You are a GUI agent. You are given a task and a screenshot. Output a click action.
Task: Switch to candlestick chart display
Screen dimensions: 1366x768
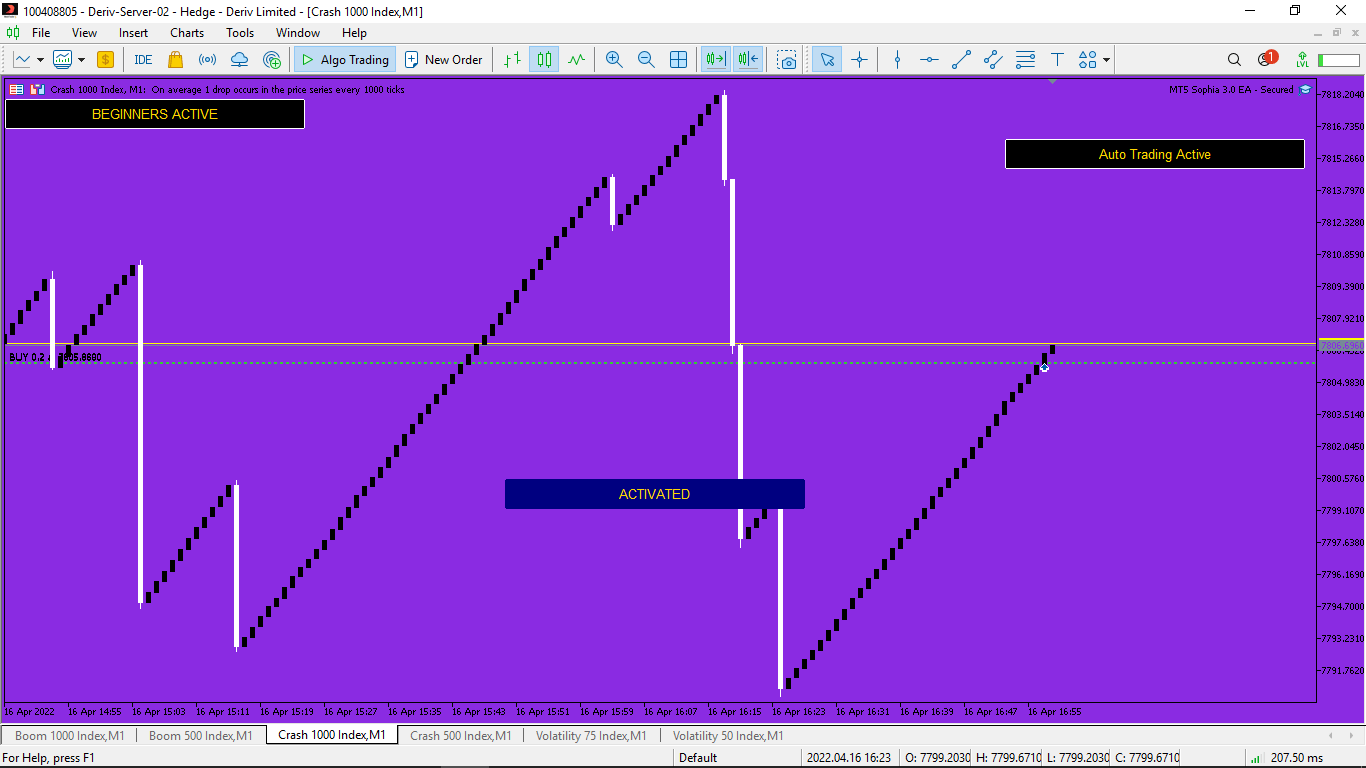click(544, 60)
